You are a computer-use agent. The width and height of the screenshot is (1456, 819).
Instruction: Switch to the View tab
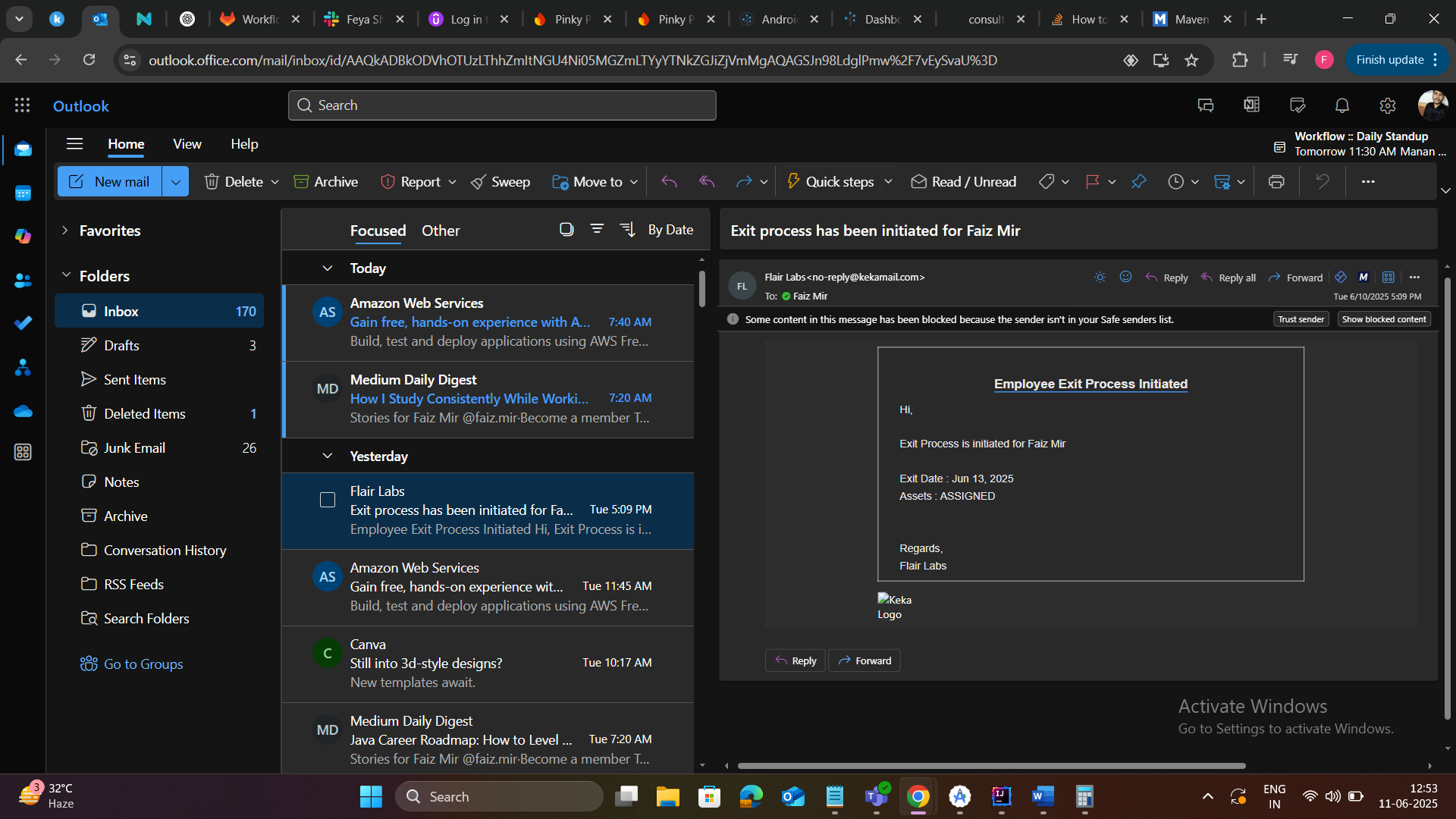187,144
